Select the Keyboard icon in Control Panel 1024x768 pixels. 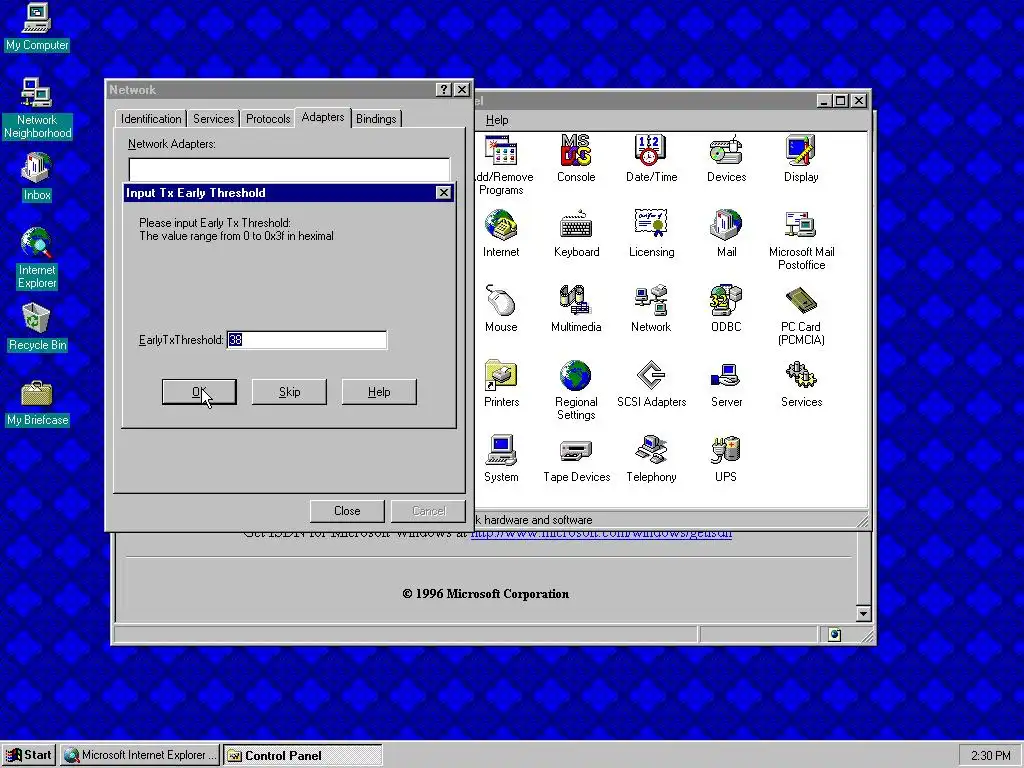pos(576,233)
